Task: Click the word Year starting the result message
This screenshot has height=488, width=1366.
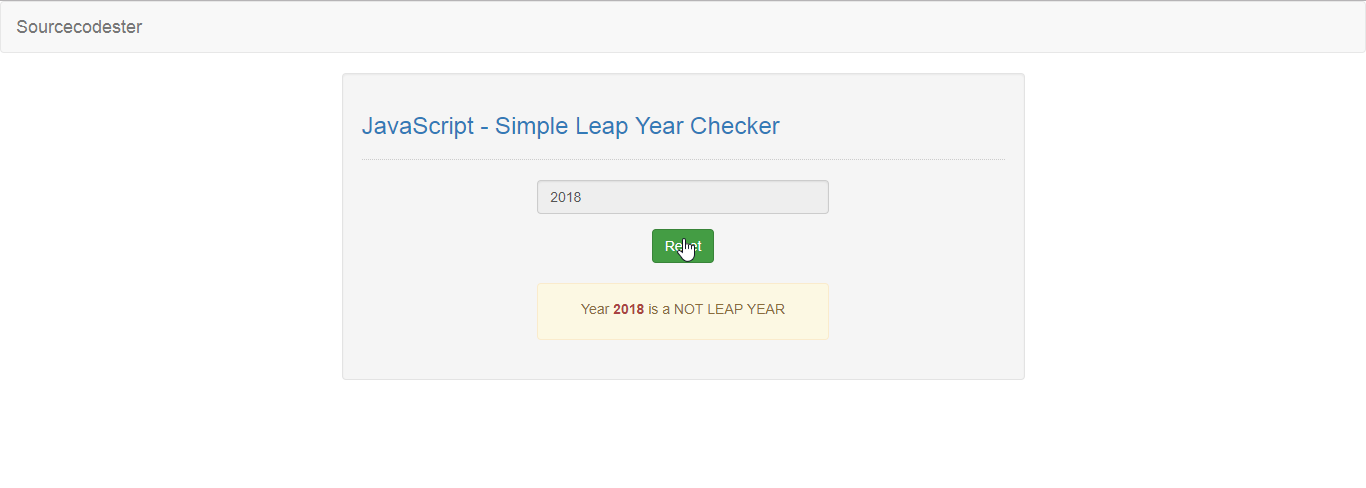Action: coord(595,309)
